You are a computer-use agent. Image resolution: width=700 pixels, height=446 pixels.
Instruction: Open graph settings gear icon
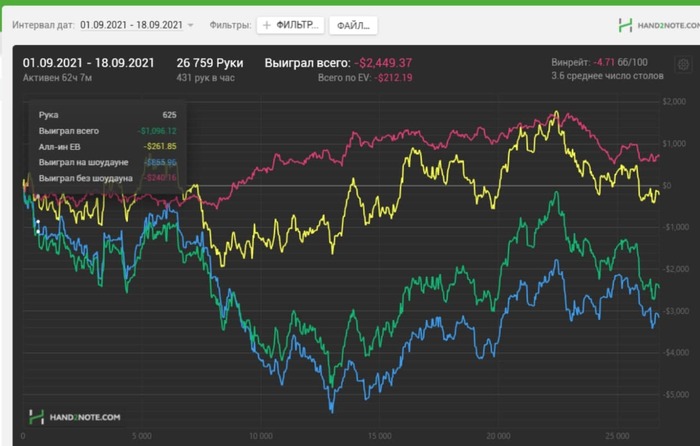point(683,65)
